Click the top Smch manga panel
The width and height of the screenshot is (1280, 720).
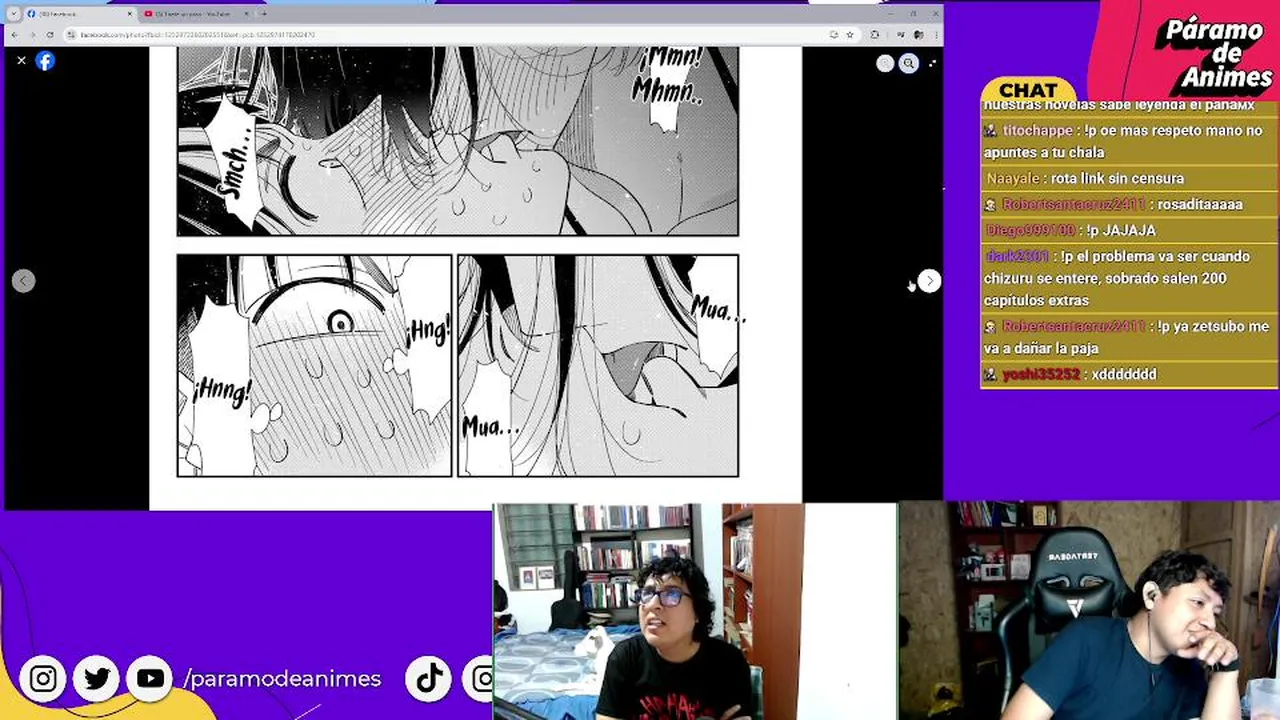point(458,141)
